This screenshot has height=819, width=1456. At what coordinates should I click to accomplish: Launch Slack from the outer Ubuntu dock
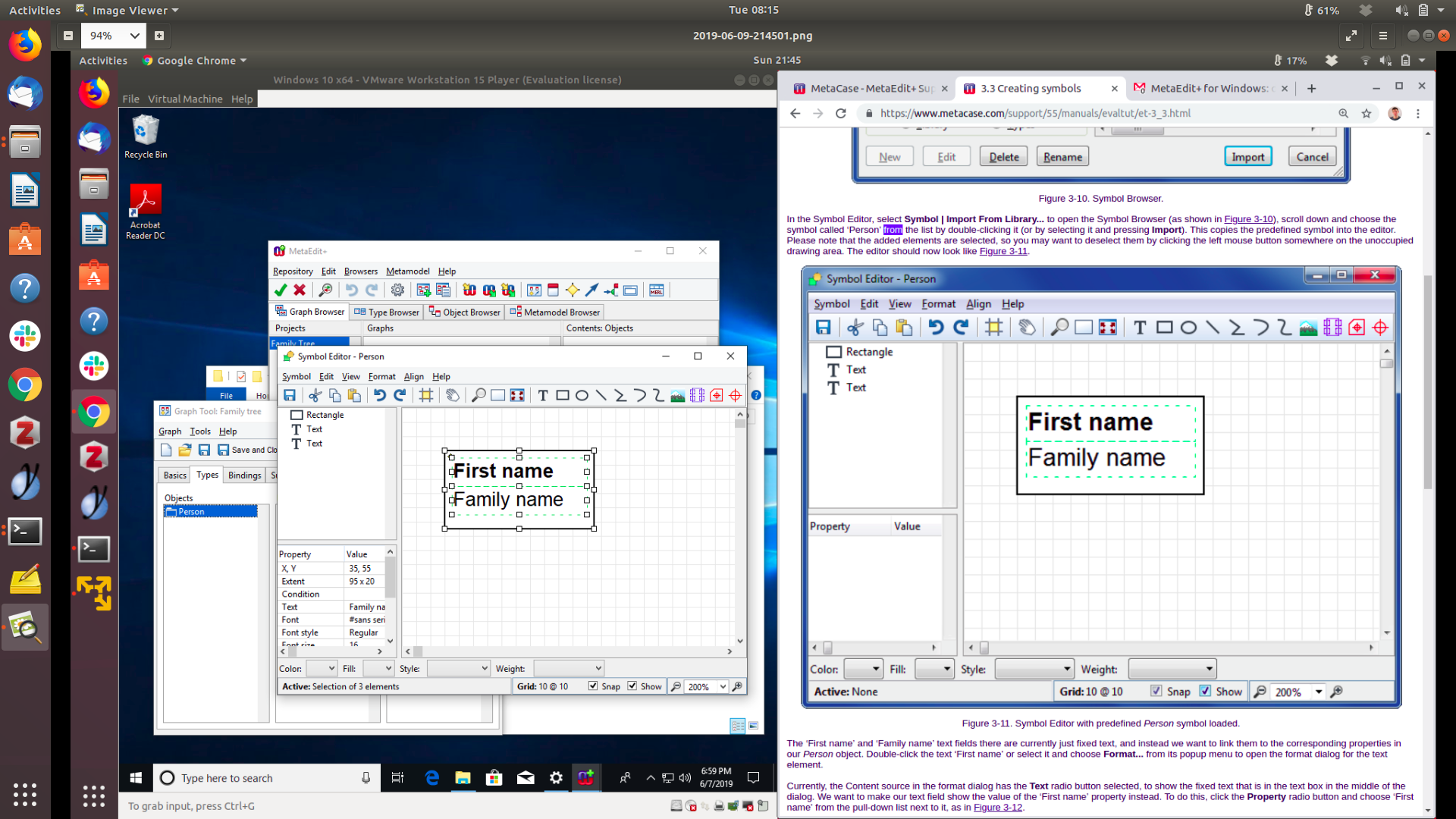click(x=25, y=336)
